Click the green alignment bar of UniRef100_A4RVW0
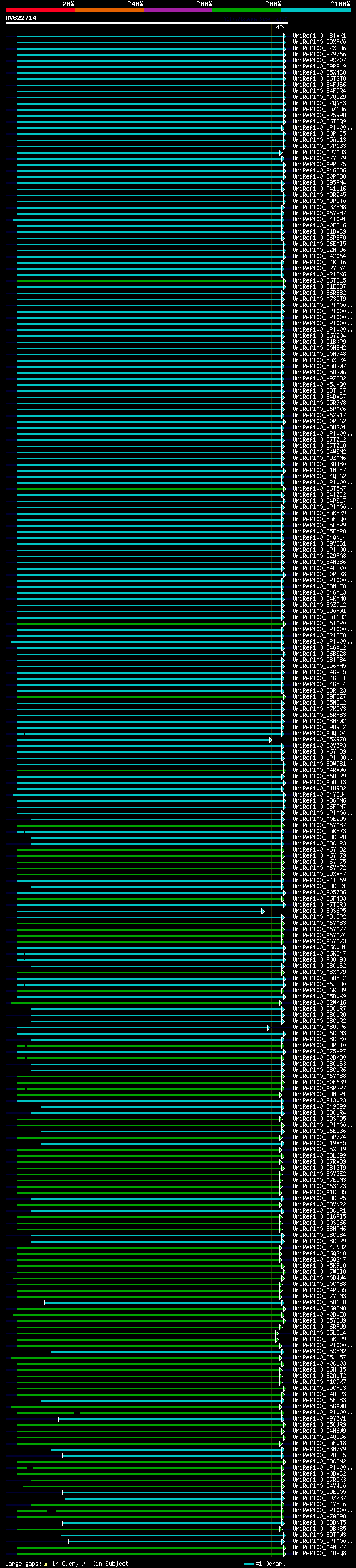The image size is (356, 1568). [x=149, y=770]
